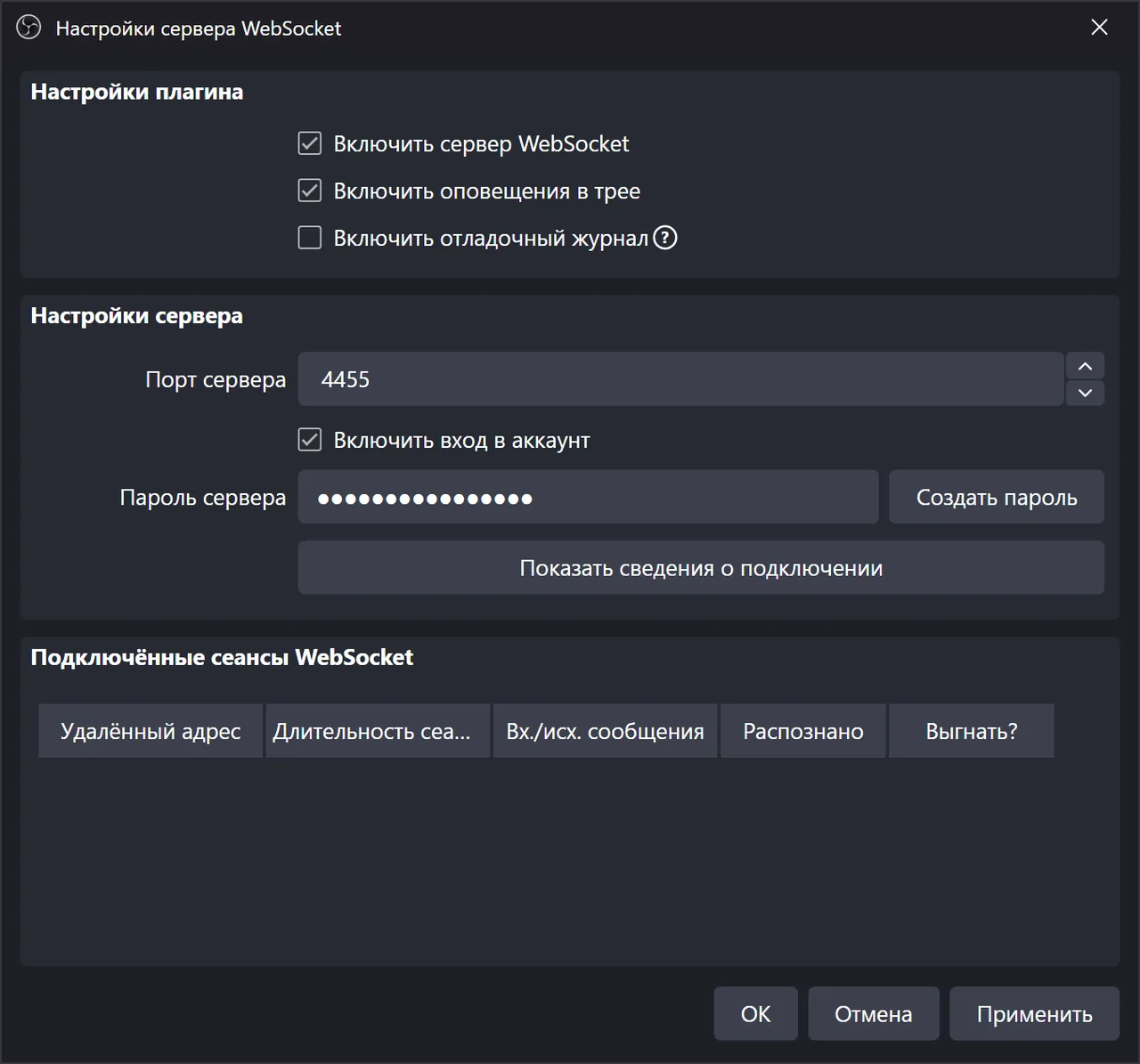Click the "Порт сервера" label
Image resolution: width=1140 pixels, height=1064 pixels.
[x=216, y=379]
